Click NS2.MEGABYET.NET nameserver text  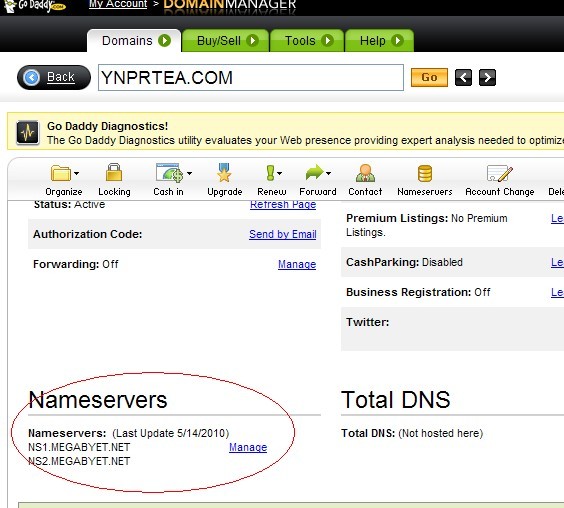tap(79, 461)
